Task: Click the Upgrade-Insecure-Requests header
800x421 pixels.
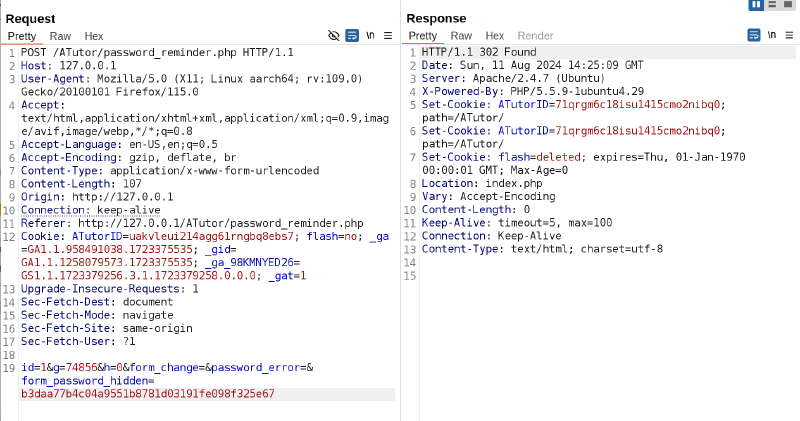Action: tap(110, 289)
